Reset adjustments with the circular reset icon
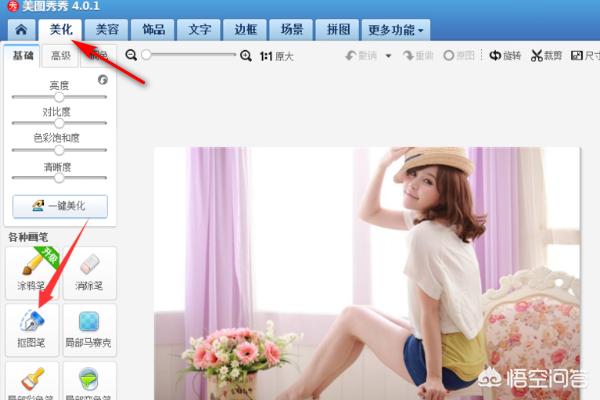The width and height of the screenshot is (600, 400). 103,80
